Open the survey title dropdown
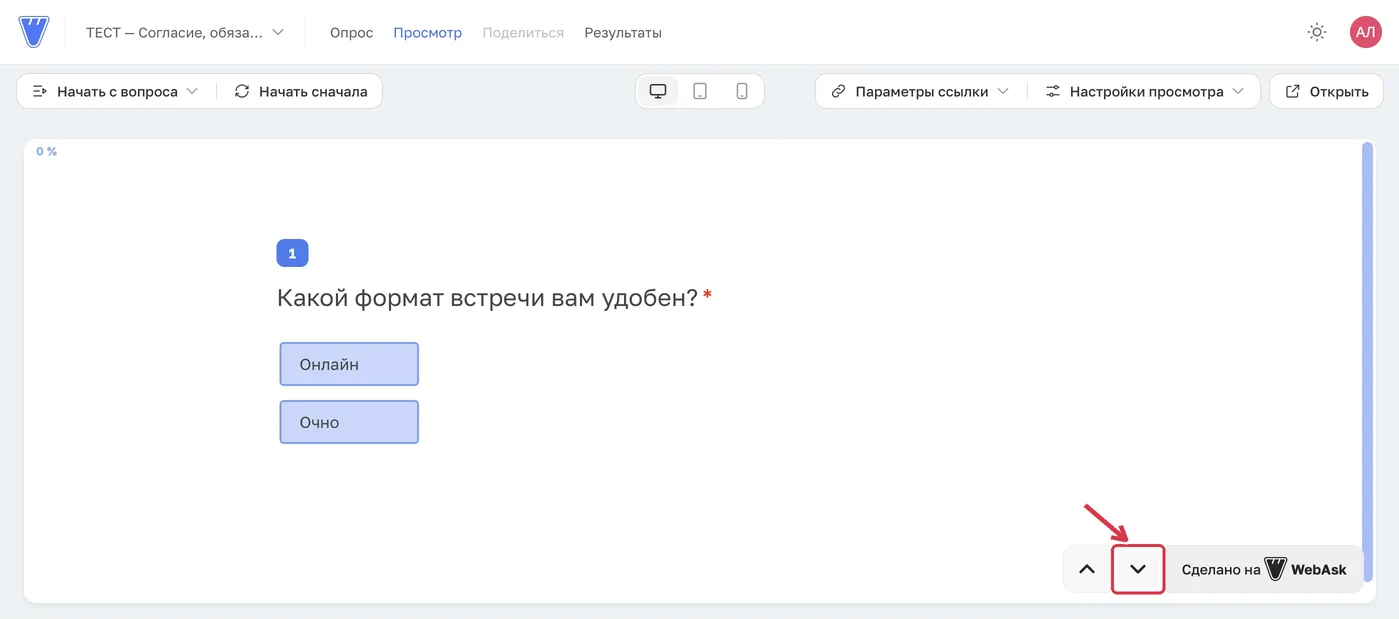1399x619 pixels. point(185,32)
